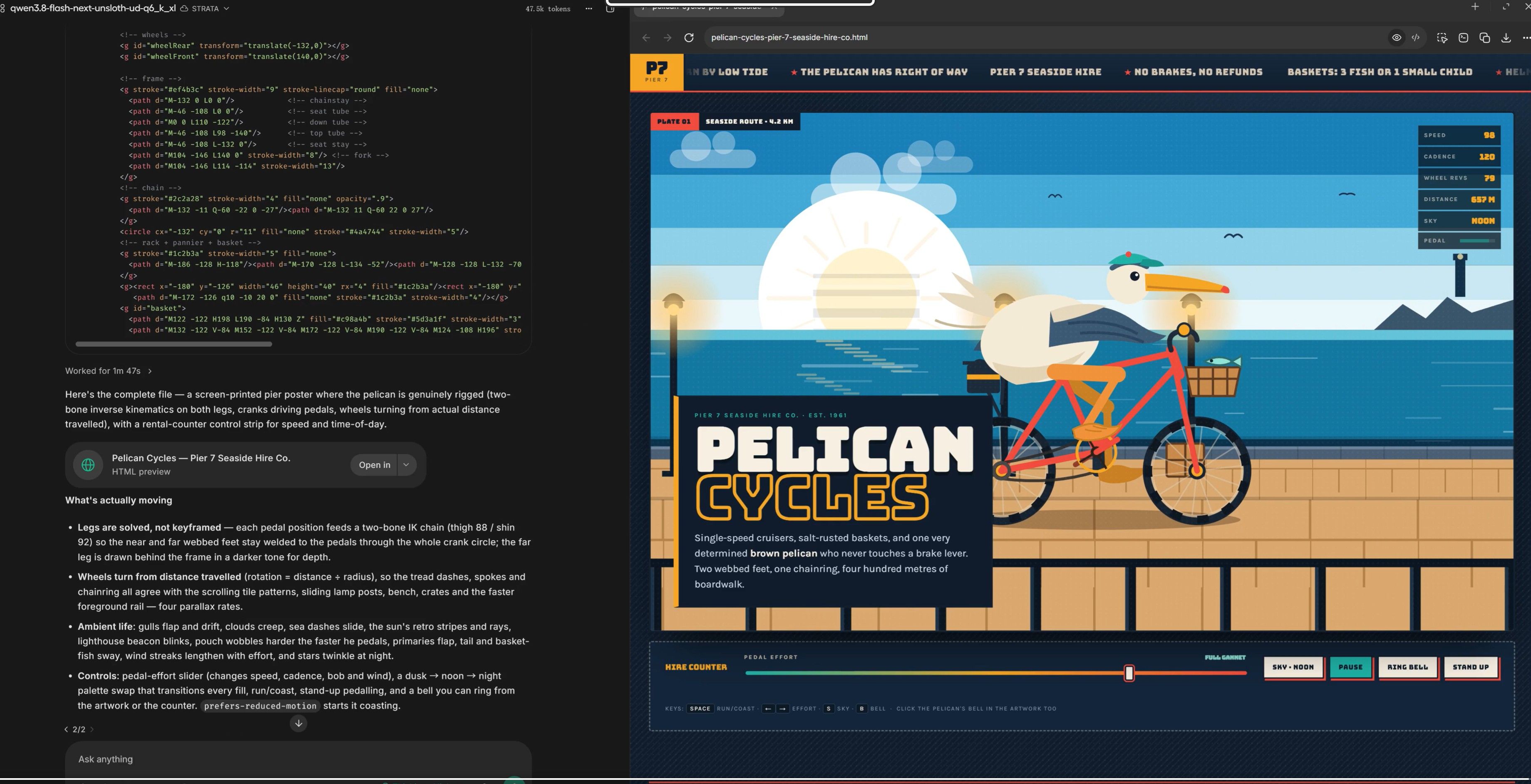
Task: Go to previous response version 1/2
Action: [x=67, y=729]
